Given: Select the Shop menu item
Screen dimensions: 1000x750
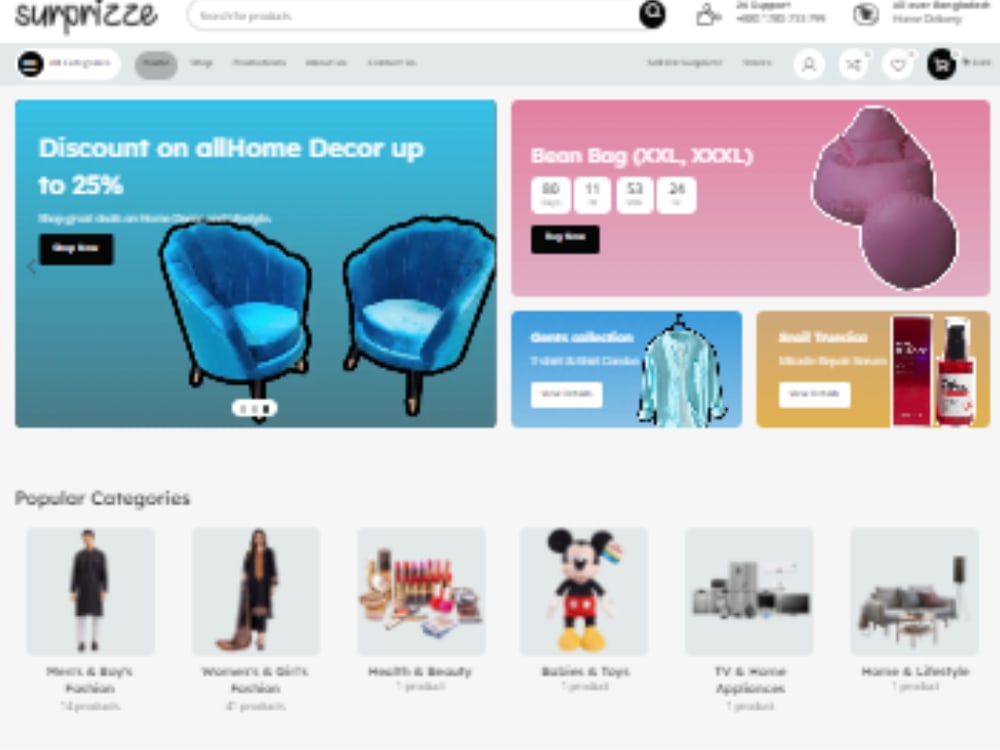Looking at the screenshot, I should [x=201, y=62].
